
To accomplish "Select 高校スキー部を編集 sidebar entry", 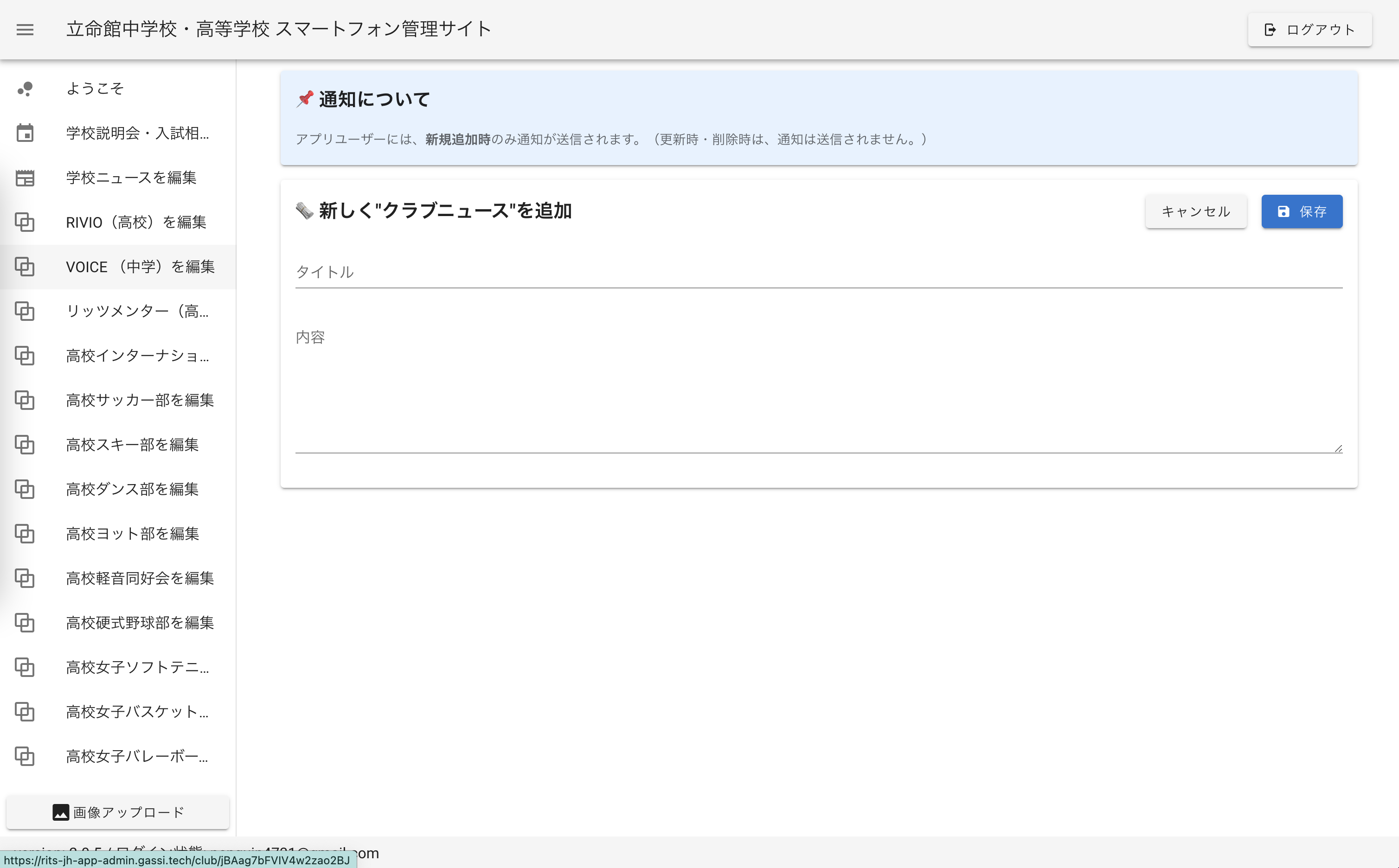I will click(x=132, y=445).
